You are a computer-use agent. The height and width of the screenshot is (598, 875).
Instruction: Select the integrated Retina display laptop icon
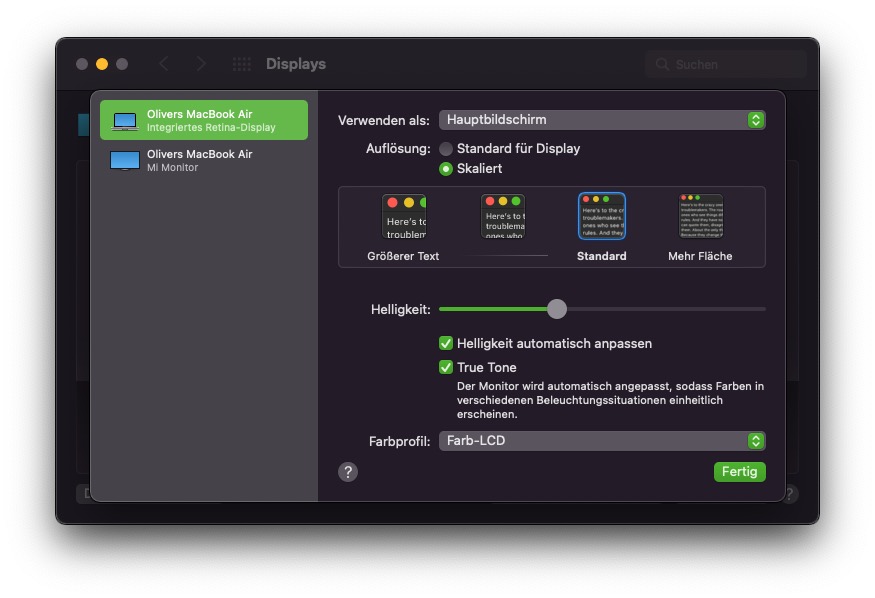click(125, 121)
